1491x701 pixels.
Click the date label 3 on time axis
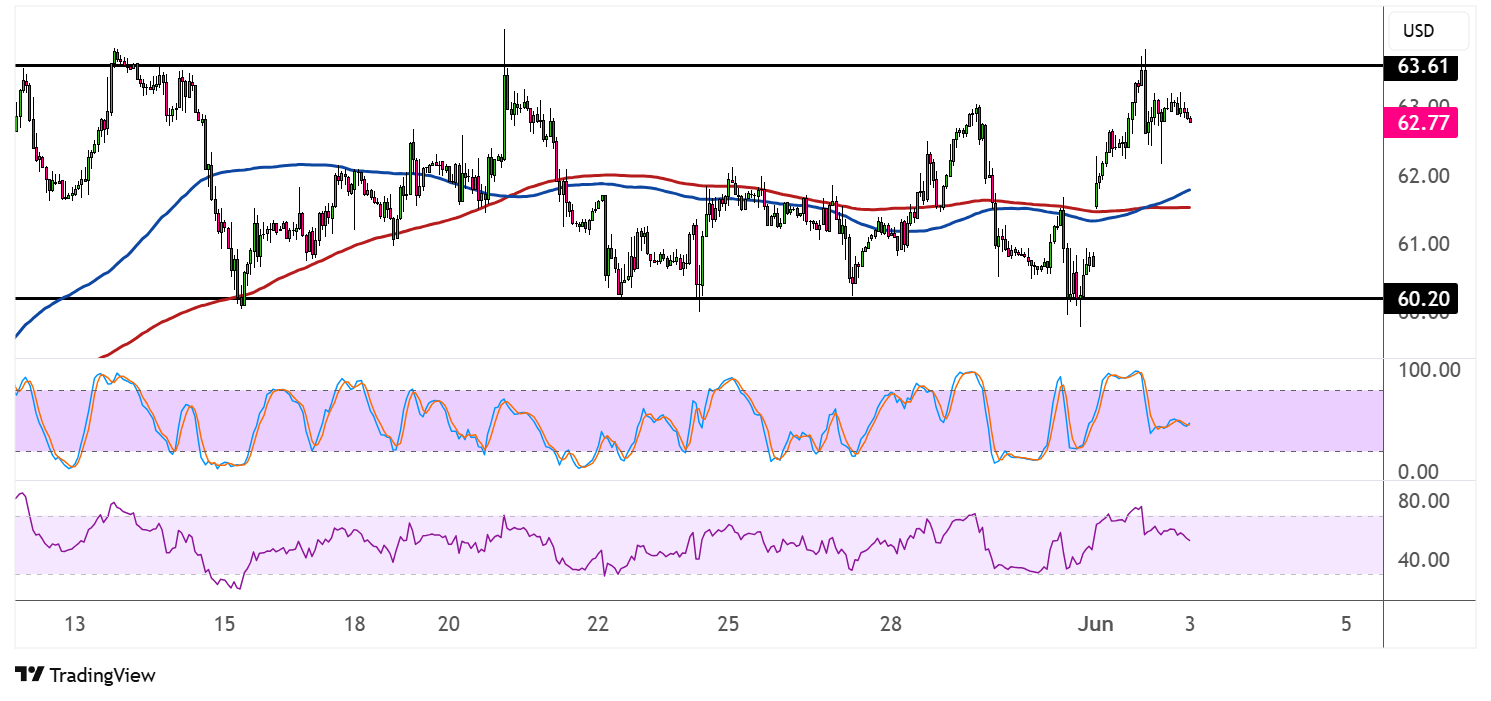click(1190, 625)
